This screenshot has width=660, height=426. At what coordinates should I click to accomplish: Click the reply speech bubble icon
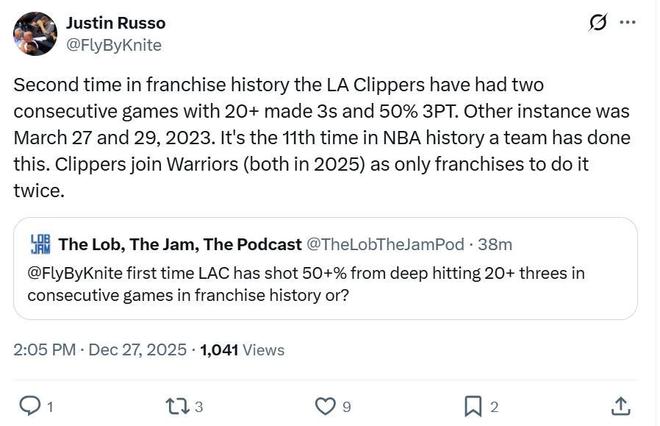pos(30,405)
